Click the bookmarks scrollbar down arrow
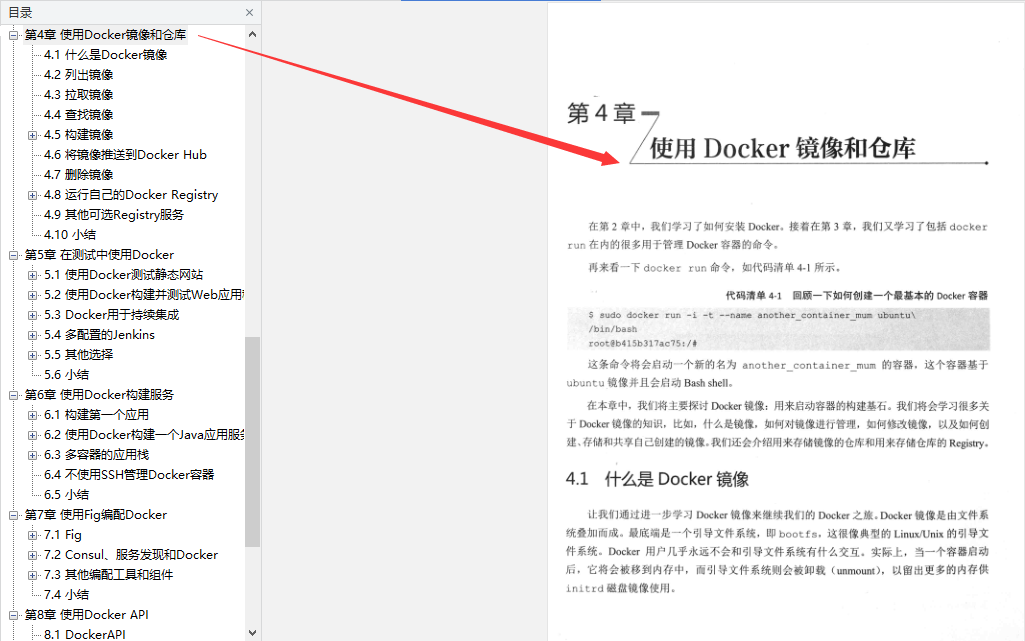This screenshot has height=641, width=1025. point(252,633)
